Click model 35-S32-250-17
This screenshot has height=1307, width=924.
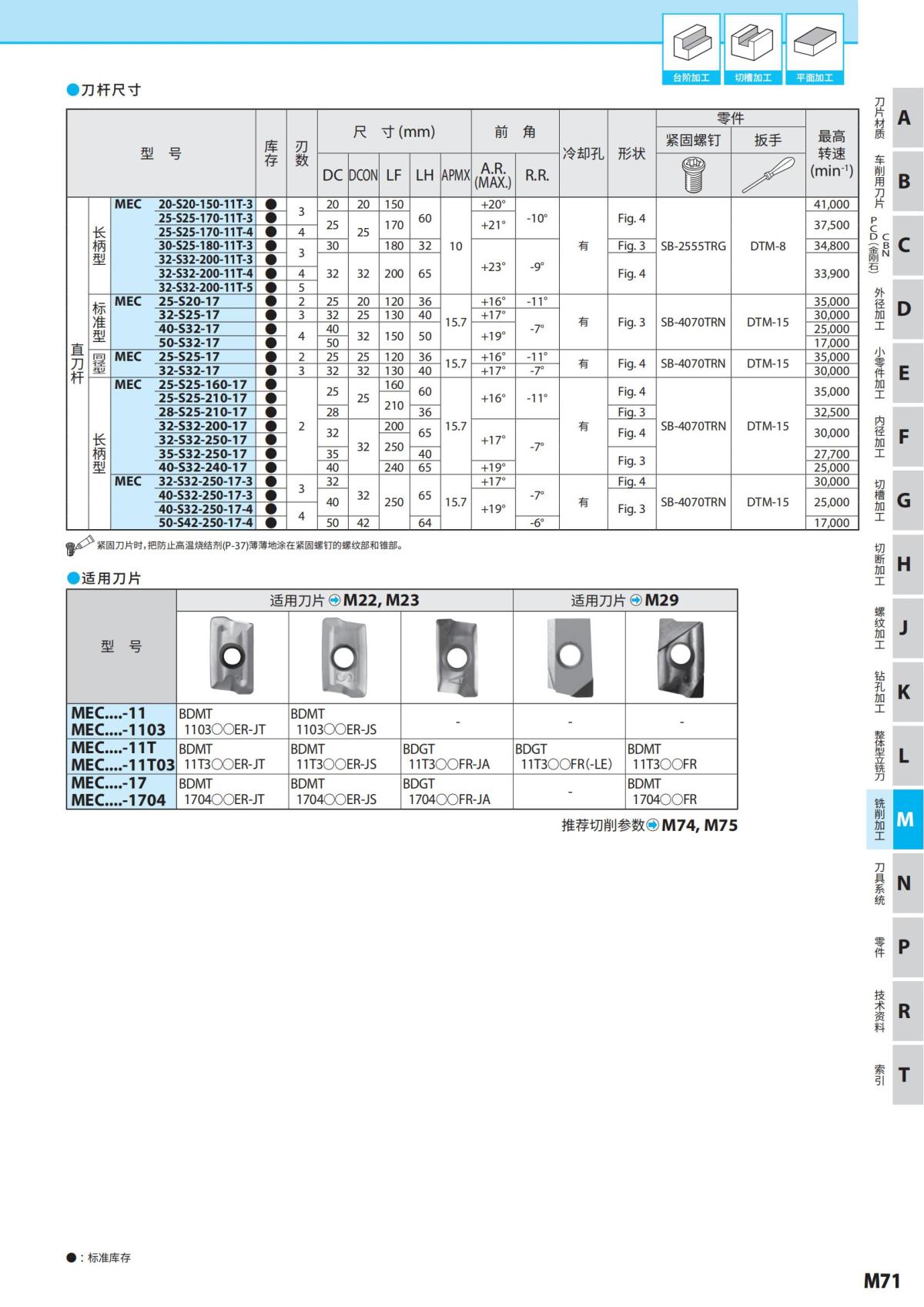point(203,454)
